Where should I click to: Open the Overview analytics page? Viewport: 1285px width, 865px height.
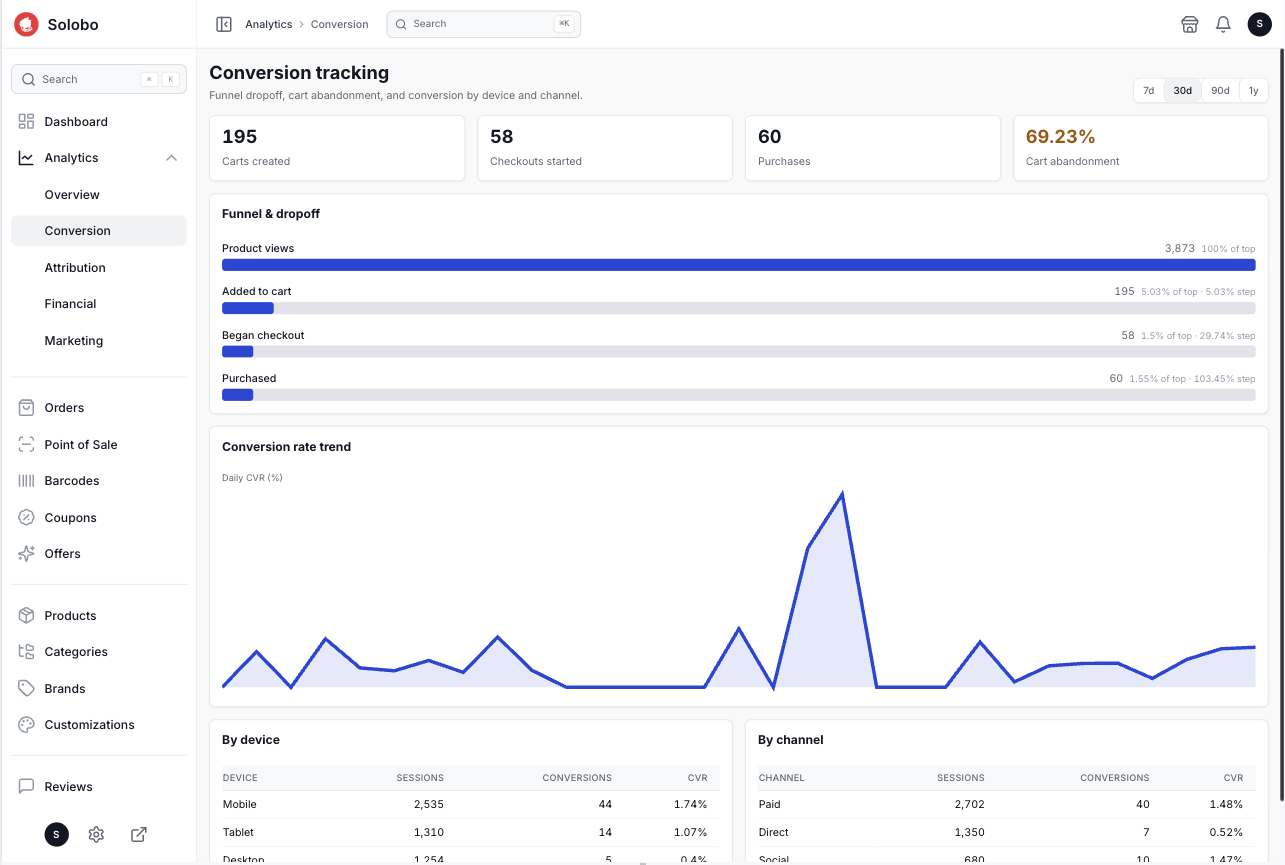point(99,195)
